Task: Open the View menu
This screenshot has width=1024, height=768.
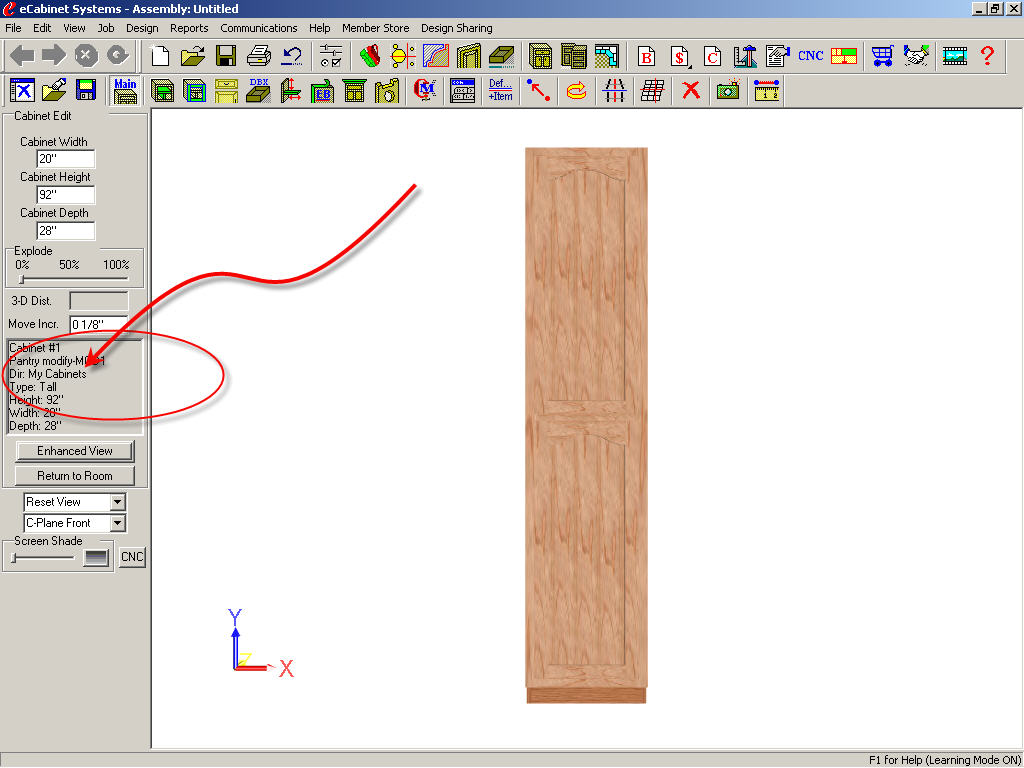Action: tap(74, 28)
